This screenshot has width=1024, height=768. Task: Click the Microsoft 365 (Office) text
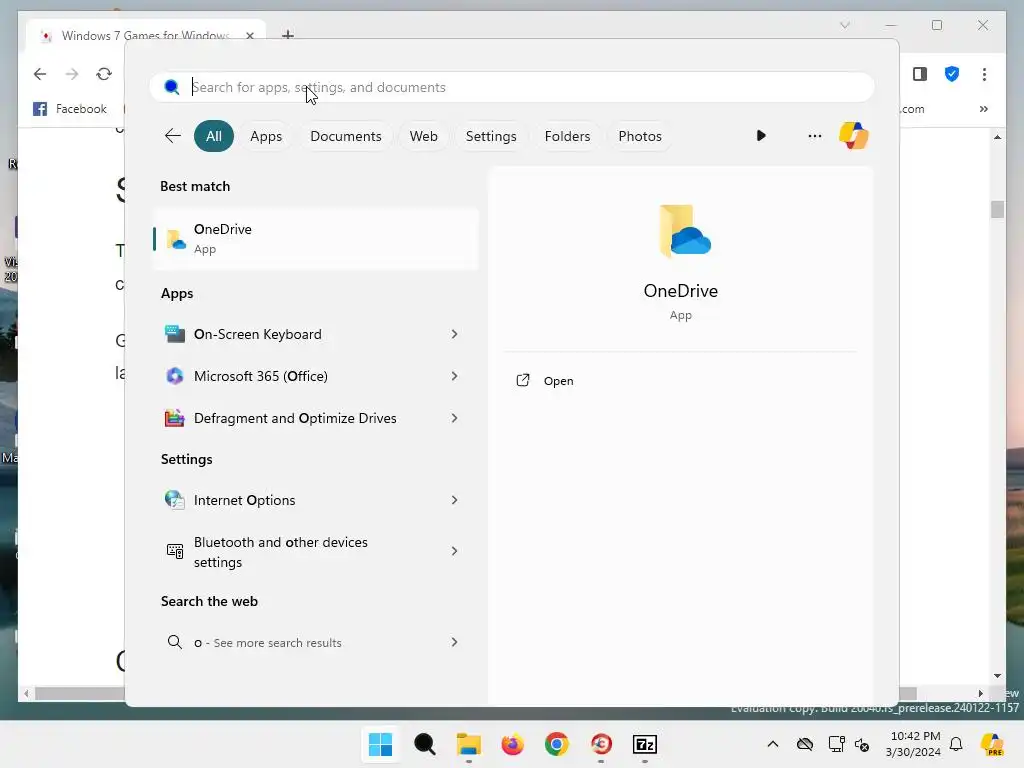pyautogui.click(x=261, y=376)
